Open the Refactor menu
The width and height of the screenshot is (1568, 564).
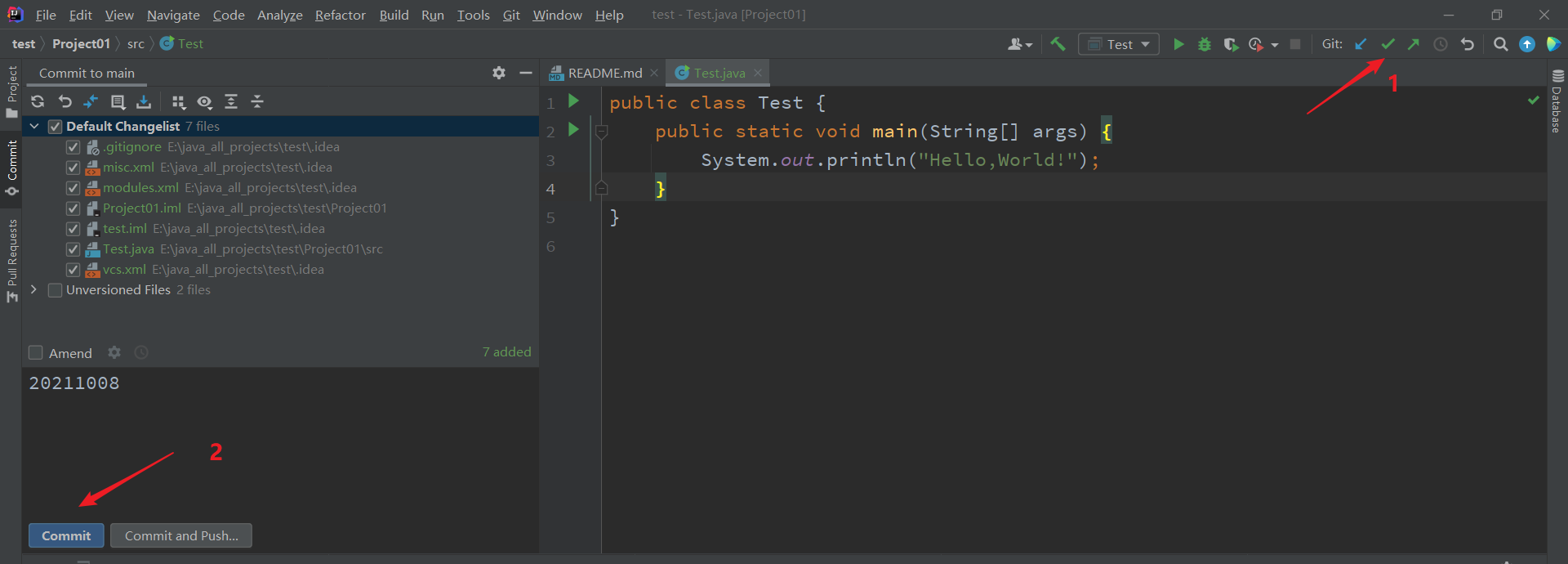tap(340, 15)
